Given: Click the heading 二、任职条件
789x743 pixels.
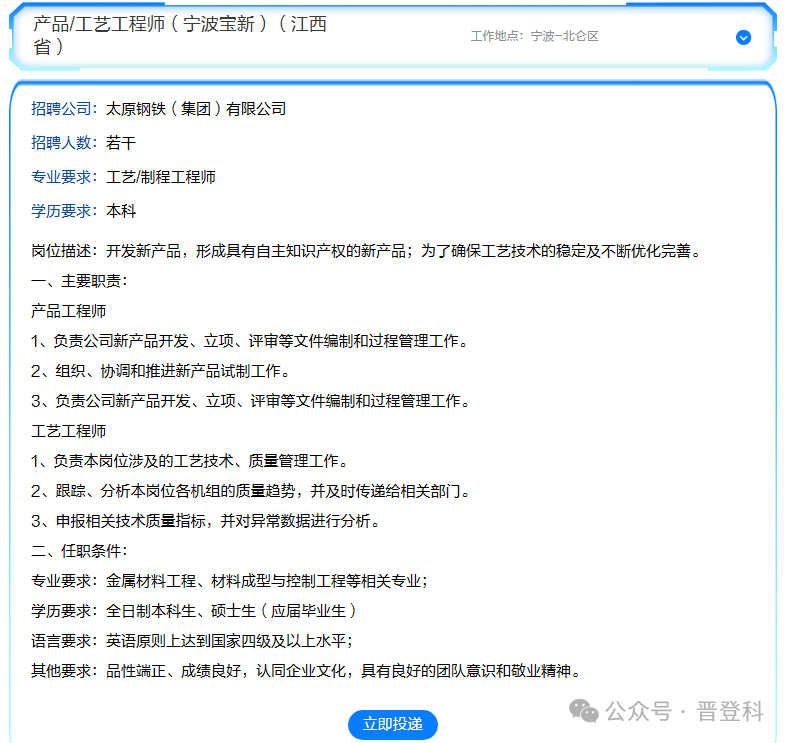Looking at the screenshot, I should [80, 551].
